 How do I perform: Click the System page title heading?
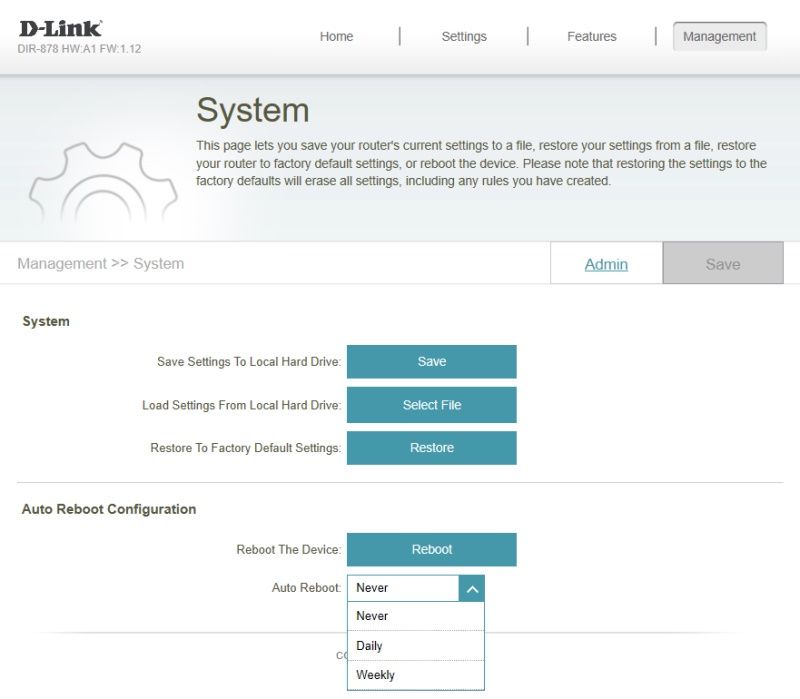(x=253, y=110)
